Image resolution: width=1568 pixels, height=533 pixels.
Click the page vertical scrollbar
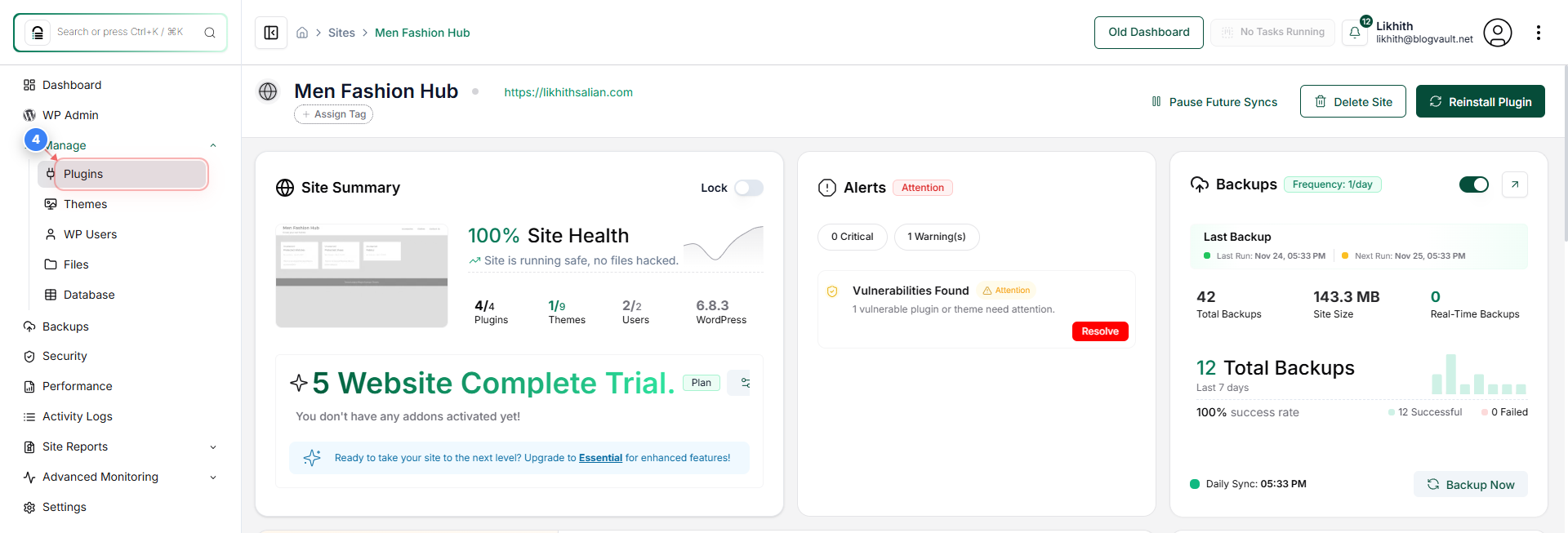click(x=1565, y=153)
